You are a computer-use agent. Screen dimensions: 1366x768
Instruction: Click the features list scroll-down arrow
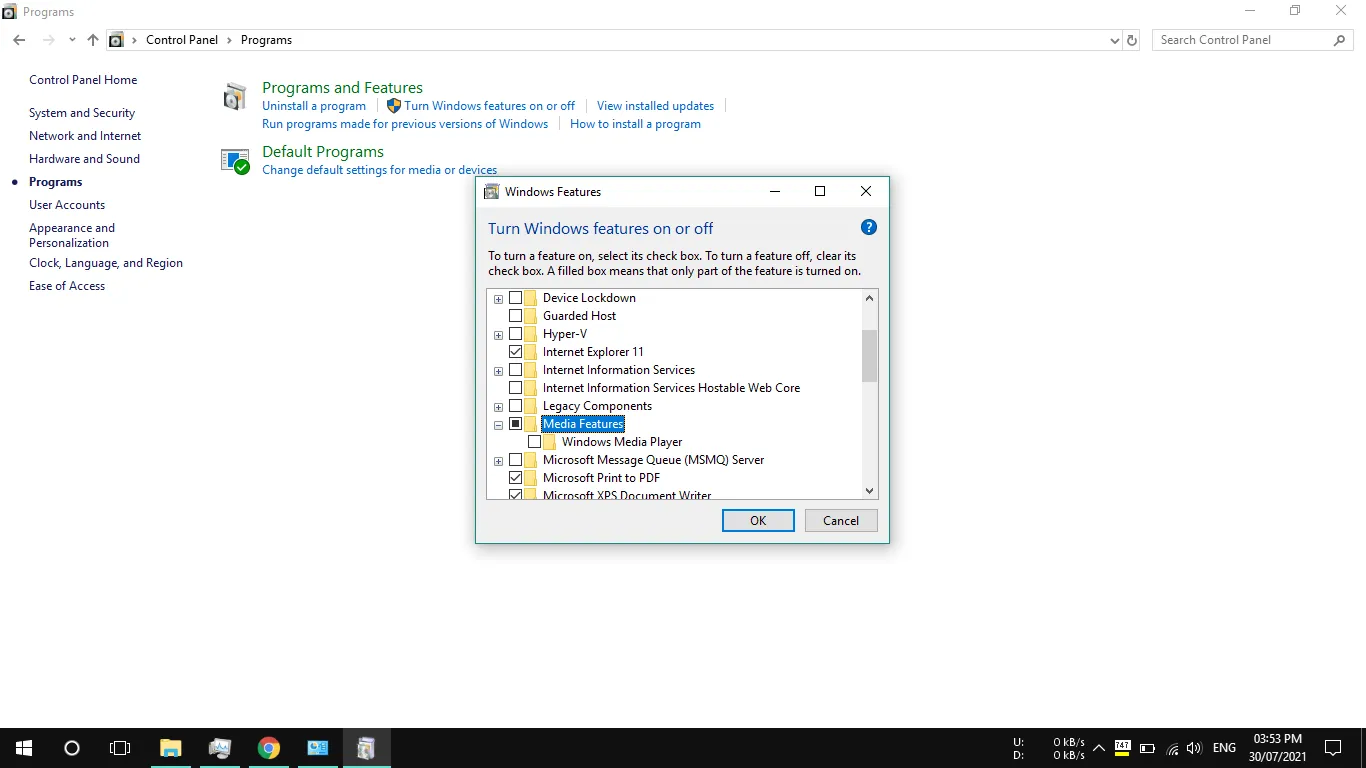(869, 490)
